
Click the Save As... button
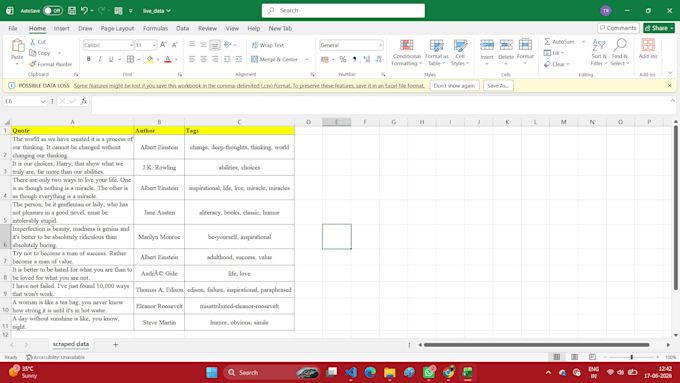coord(498,85)
